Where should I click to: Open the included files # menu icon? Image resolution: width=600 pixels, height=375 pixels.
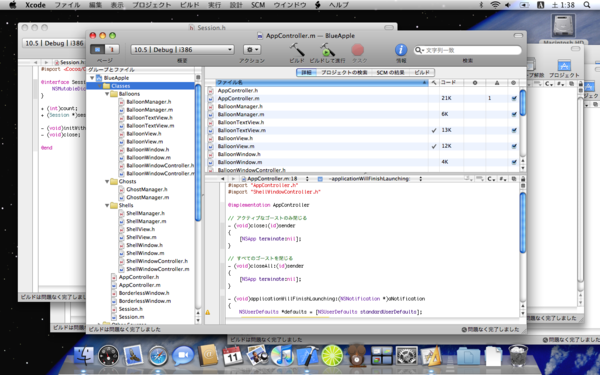(503, 179)
